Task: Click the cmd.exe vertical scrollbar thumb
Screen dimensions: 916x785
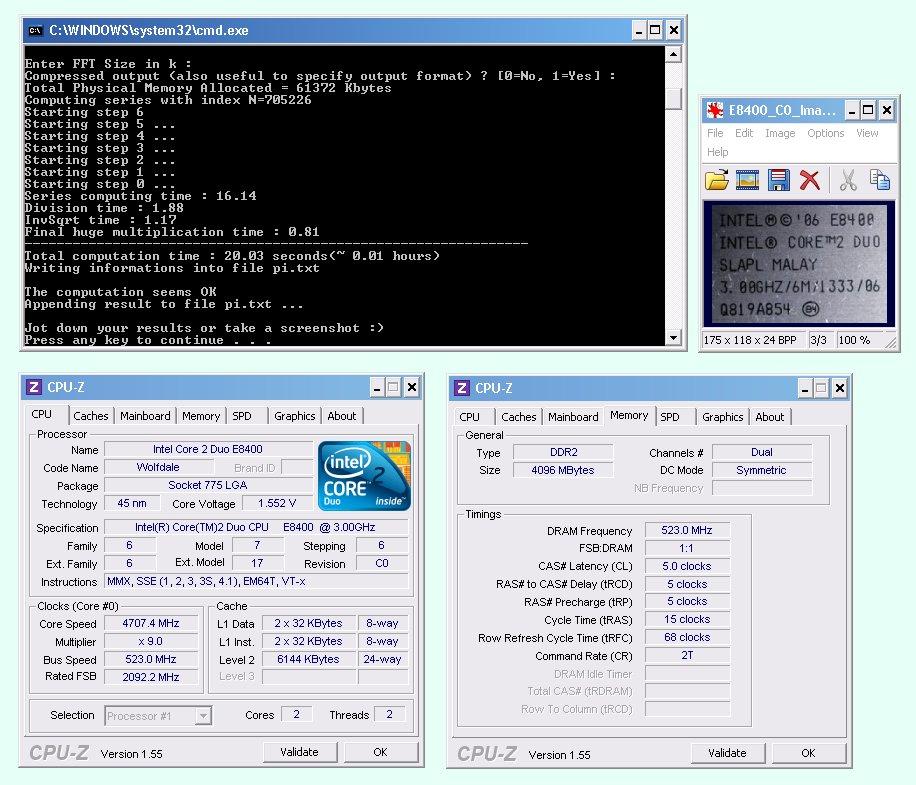Action: tap(673, 98)
